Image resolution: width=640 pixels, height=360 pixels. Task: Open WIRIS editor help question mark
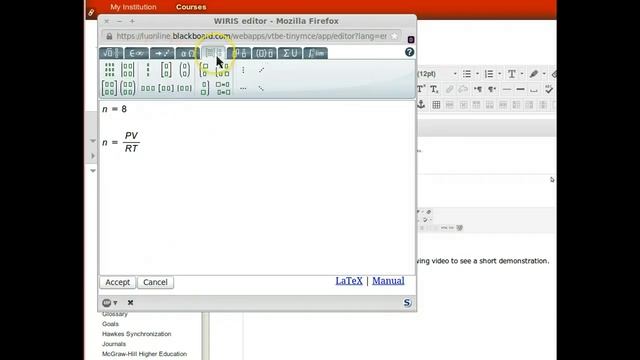pos(409,52)
